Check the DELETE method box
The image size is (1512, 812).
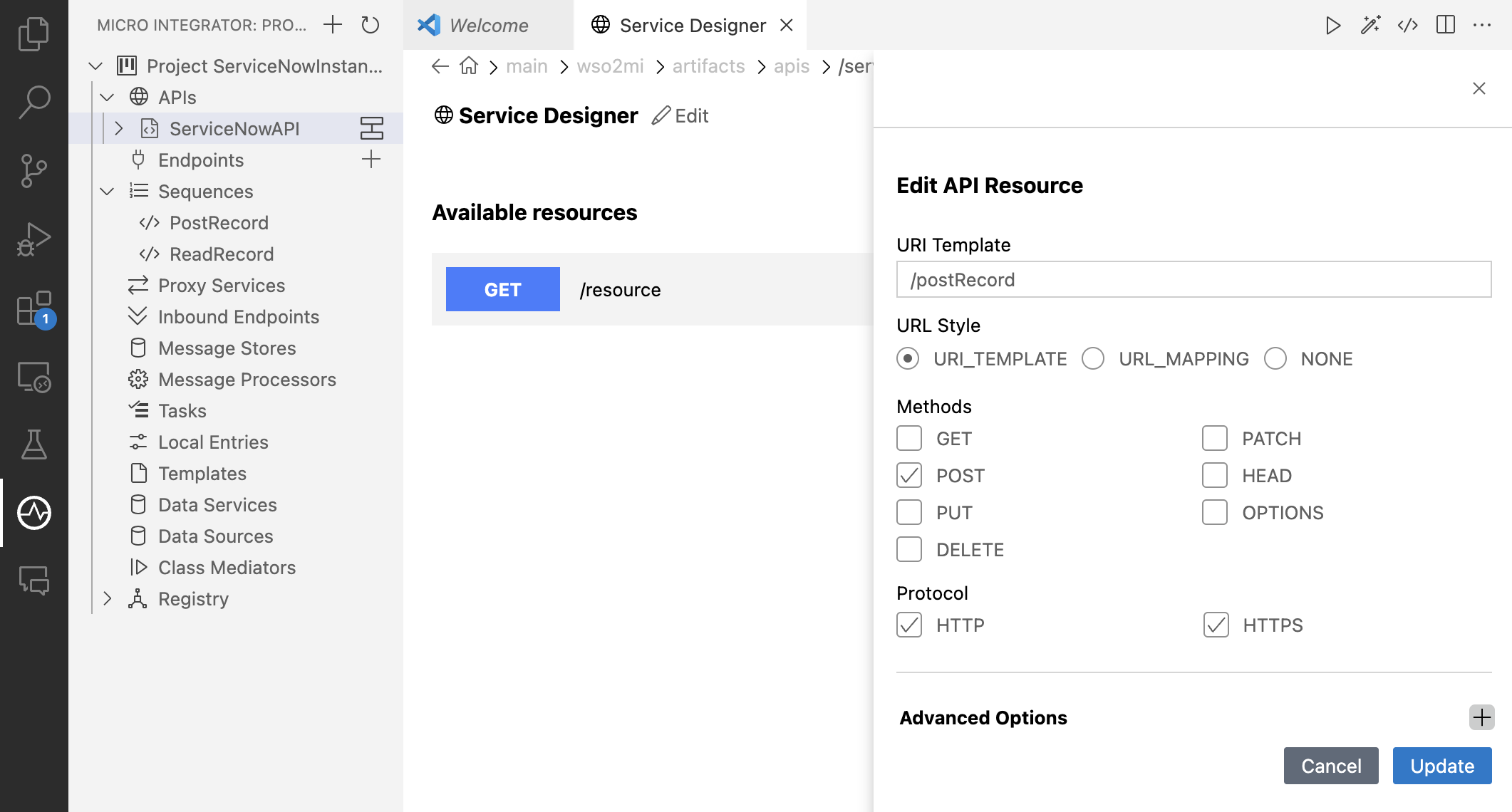coord(909,549)
